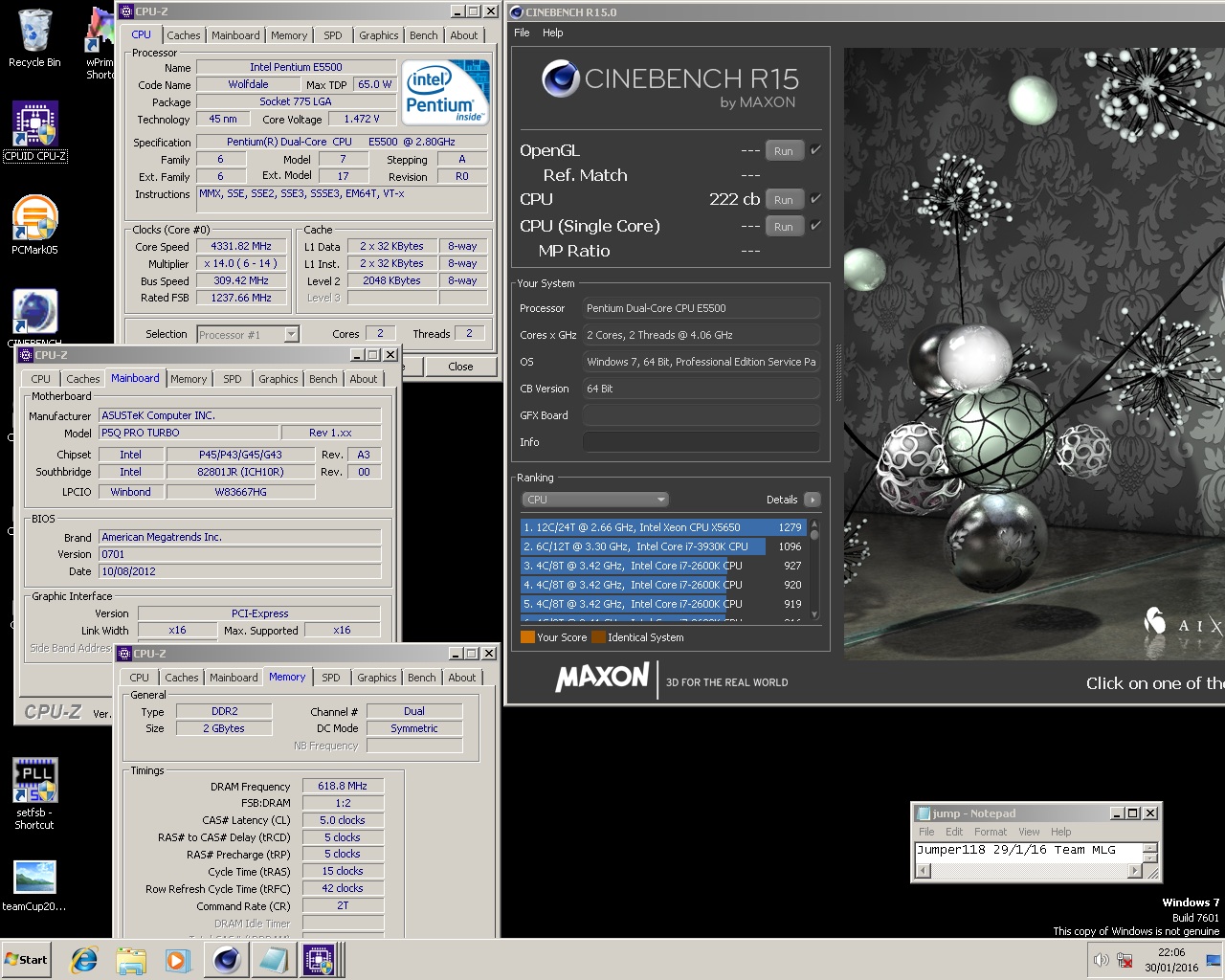The image size is (1225, 980).
Task: Switch to SPD tab in Memory CPU-Z window
Action: tap(331, 678)
